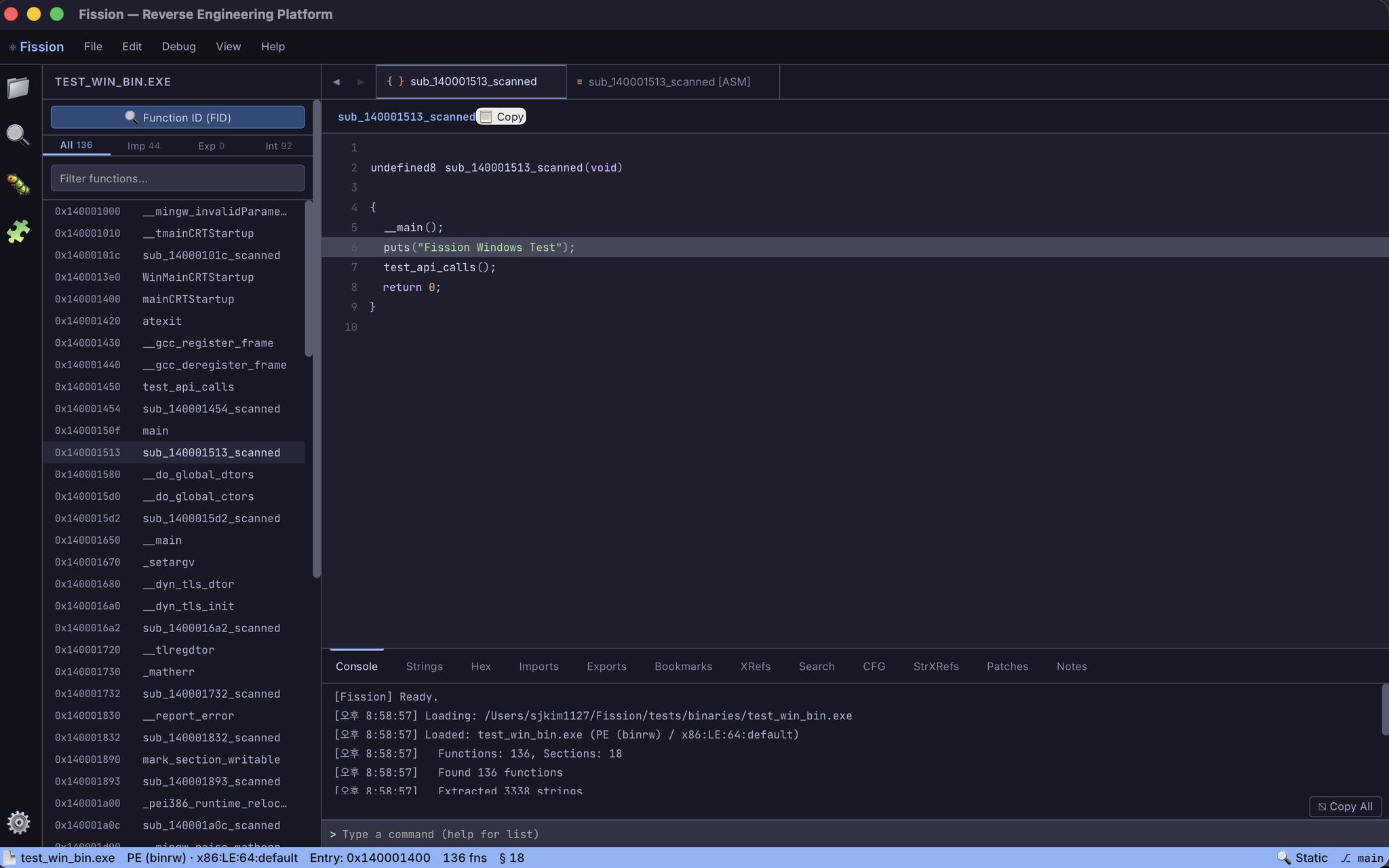The height and width of the screenshot is (868, 1389).
Task: Select the Console panel tab
Action: 357,667
